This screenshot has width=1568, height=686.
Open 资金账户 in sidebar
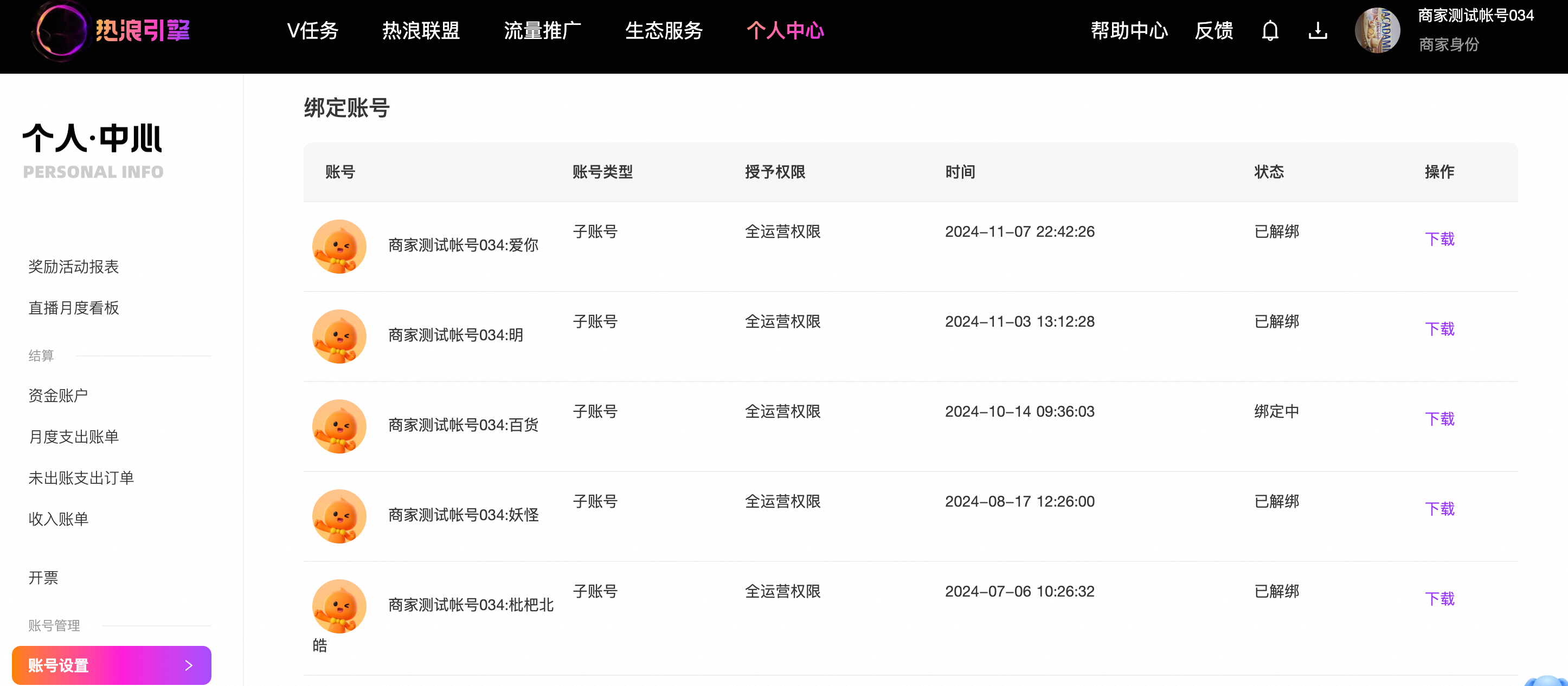tap(59, 396)
